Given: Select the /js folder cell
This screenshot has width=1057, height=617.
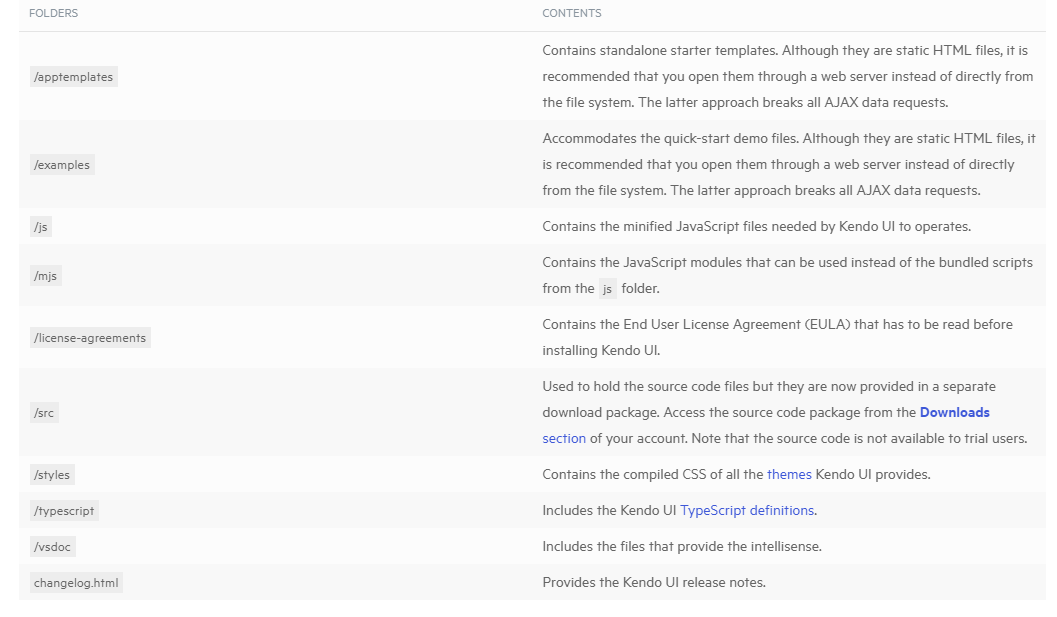Looking at the screenshot, I should click(x=40, y=227).
